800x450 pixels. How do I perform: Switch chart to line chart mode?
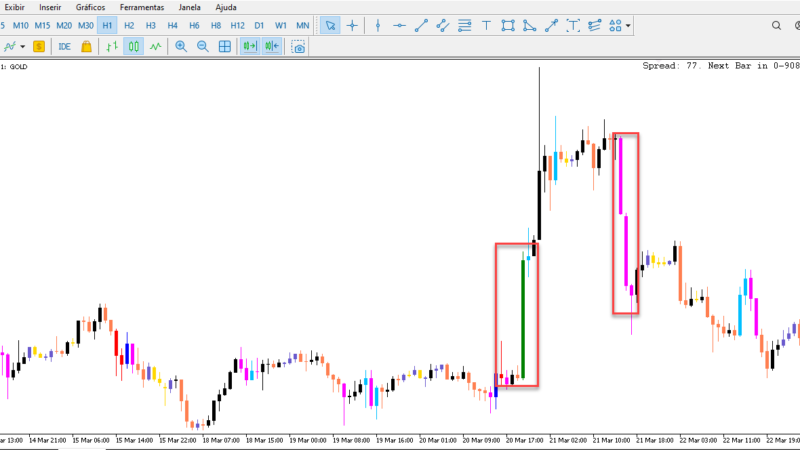pos(156,47)
